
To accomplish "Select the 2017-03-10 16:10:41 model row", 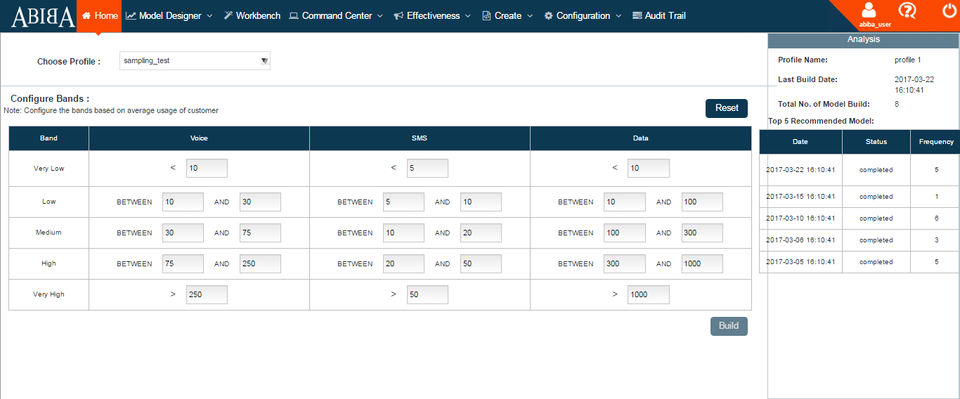I will click(x=860, y=218).
